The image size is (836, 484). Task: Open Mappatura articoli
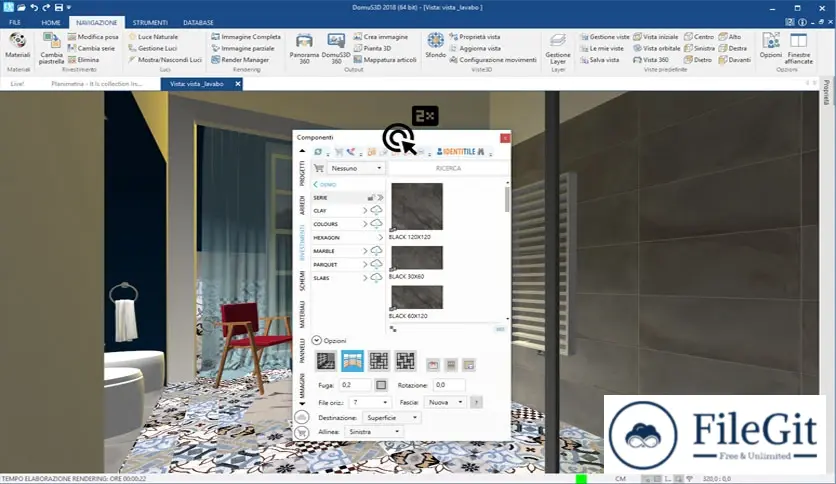coord(385,60)
